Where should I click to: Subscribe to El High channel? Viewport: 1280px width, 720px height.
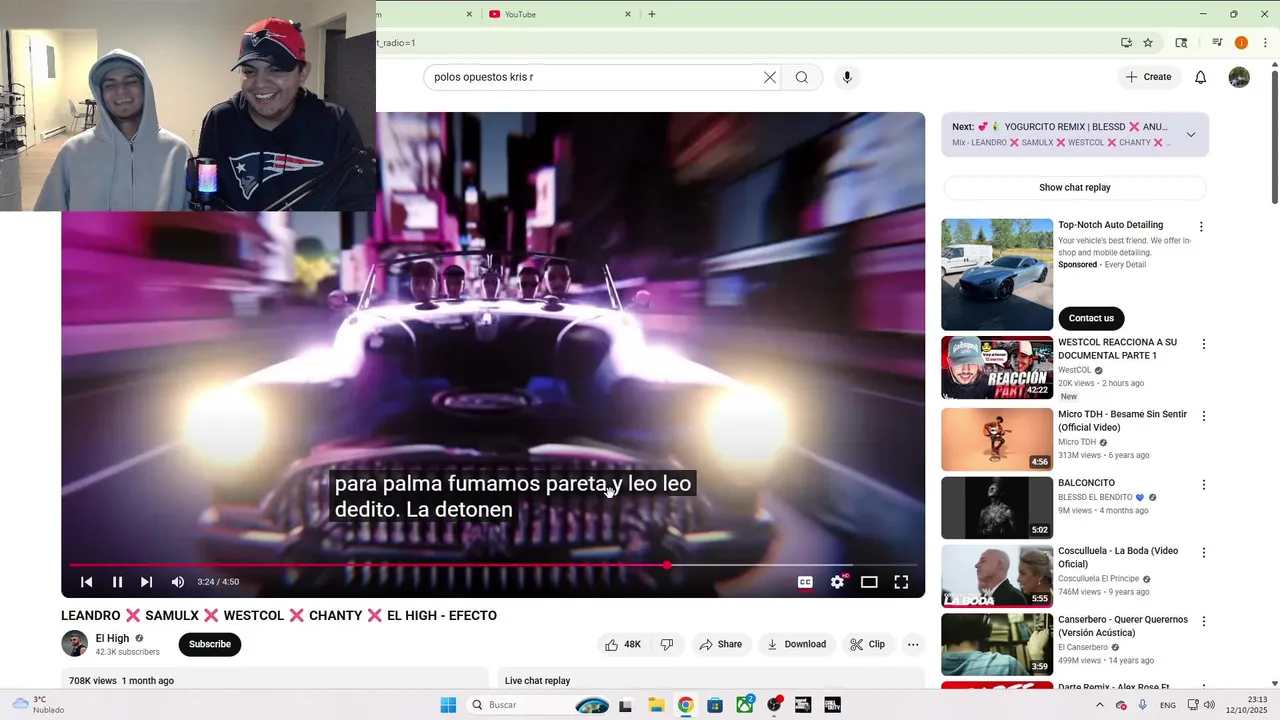point(210,644)
